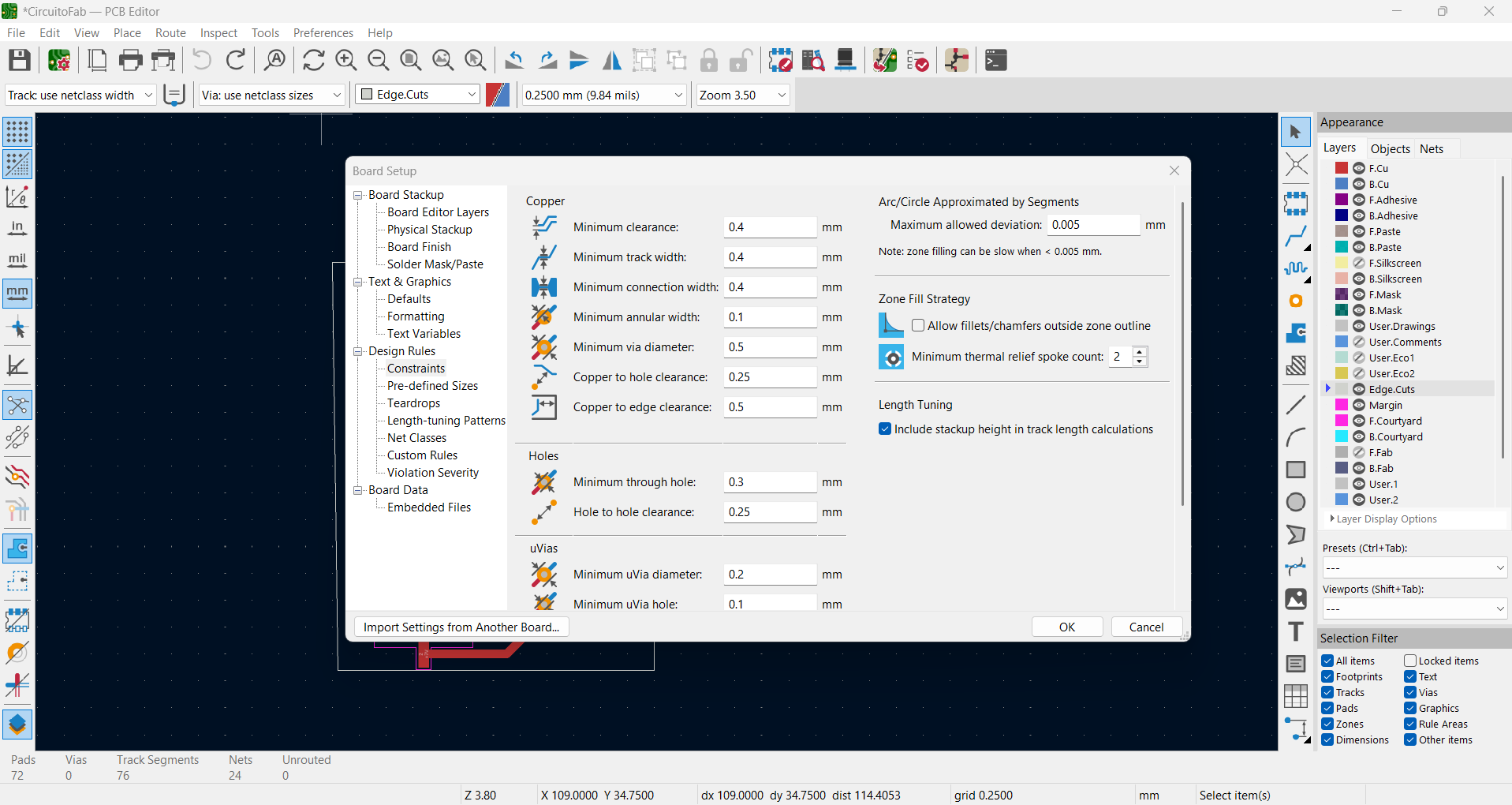Open the Scripting Console icon
Image resolution: width=1512 pixels, height=805 pixels.
coord(996,60)
